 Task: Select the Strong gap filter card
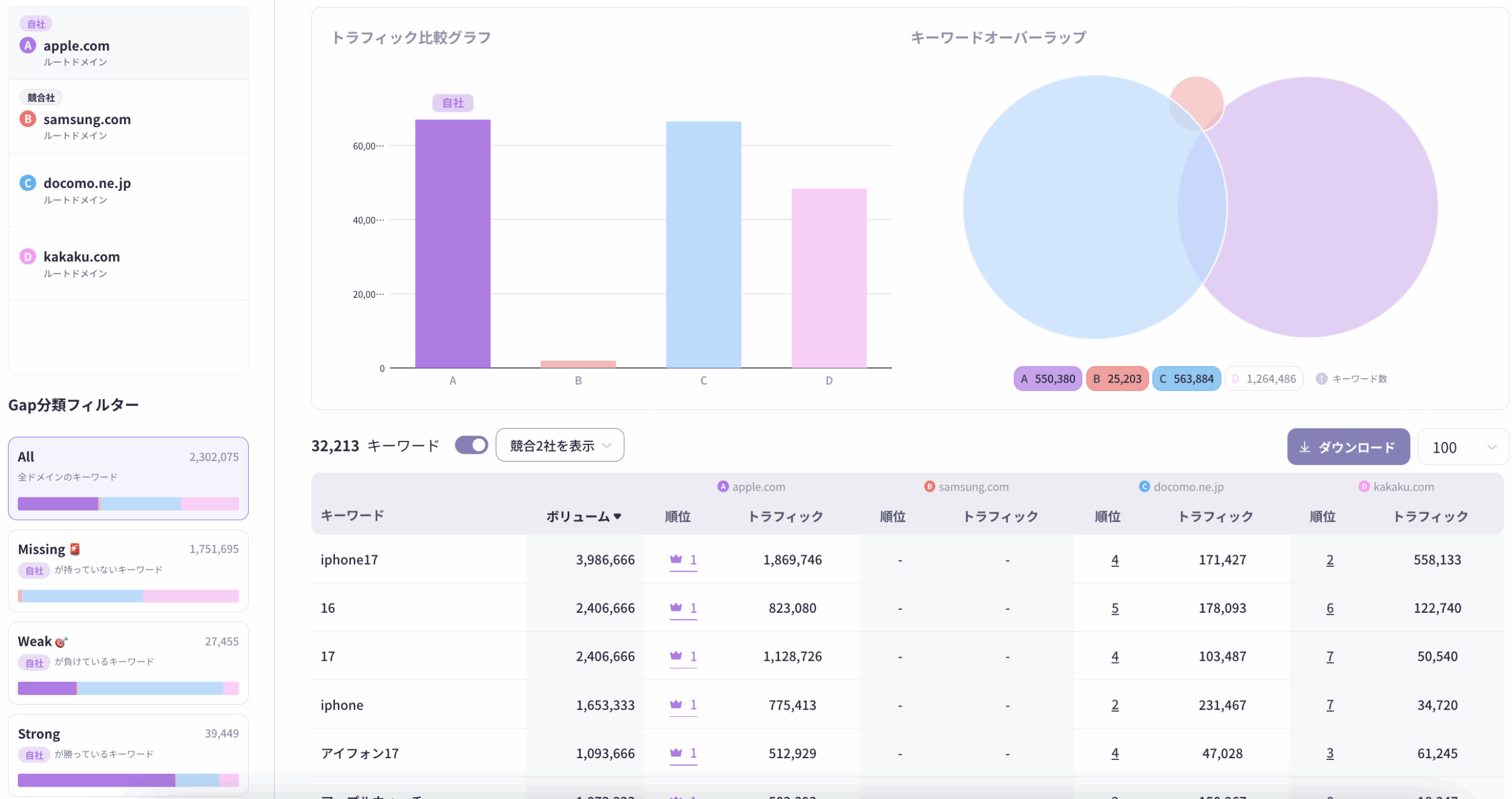coord(128,754)
